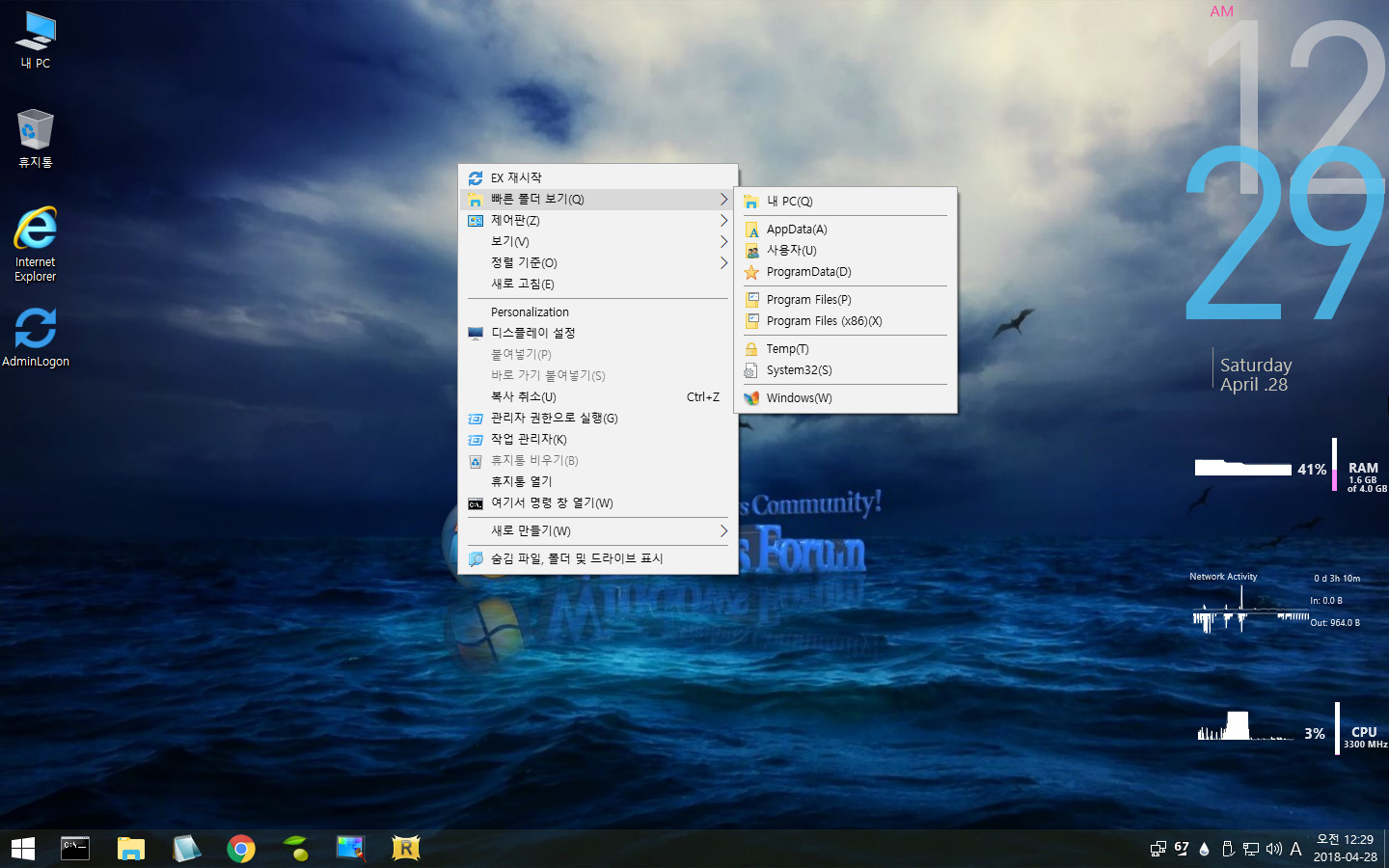
Task: Open Windows(W) folder in submenu
Action: pyautogui.click(x=845, y=397)
